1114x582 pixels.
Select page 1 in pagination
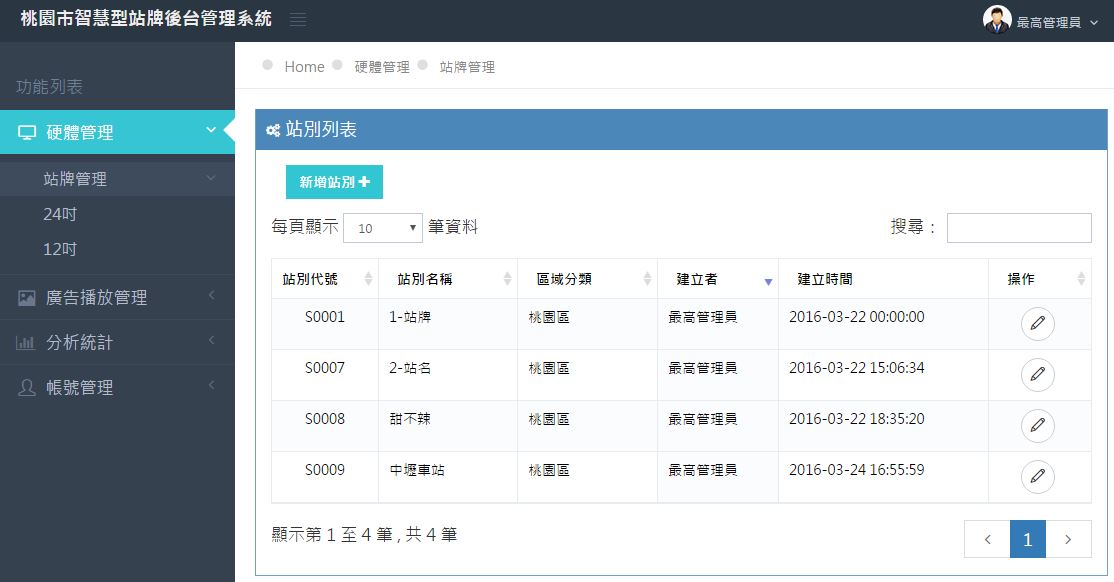[x=1027, y=539]
